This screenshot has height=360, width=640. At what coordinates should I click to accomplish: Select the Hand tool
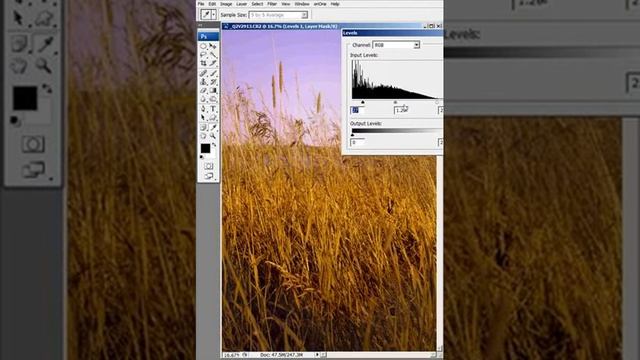coord(203,136)
